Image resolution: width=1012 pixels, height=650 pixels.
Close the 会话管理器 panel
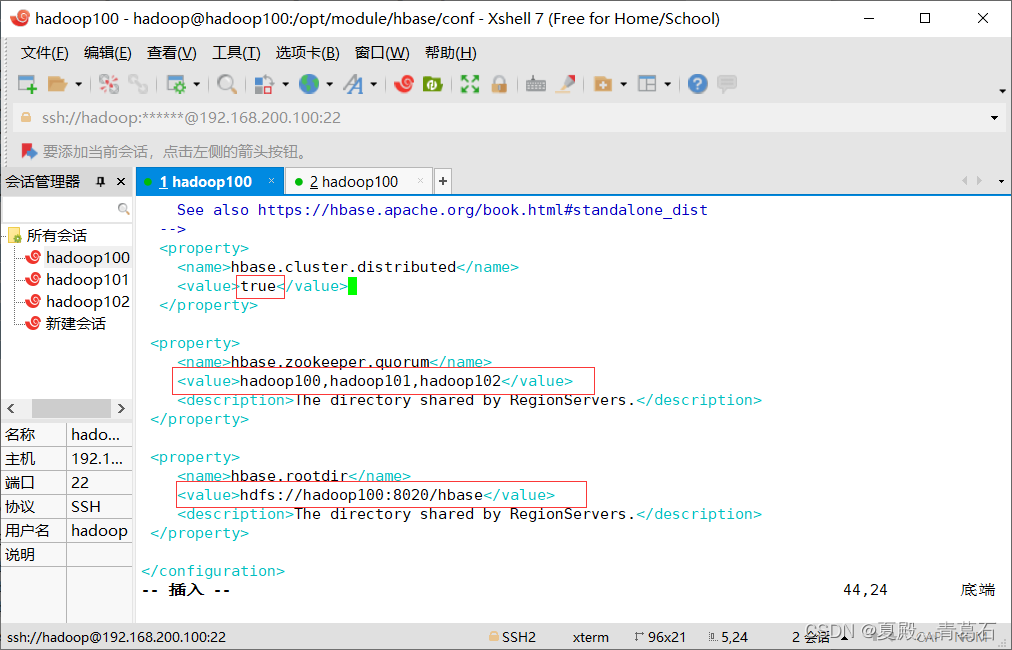121,182
